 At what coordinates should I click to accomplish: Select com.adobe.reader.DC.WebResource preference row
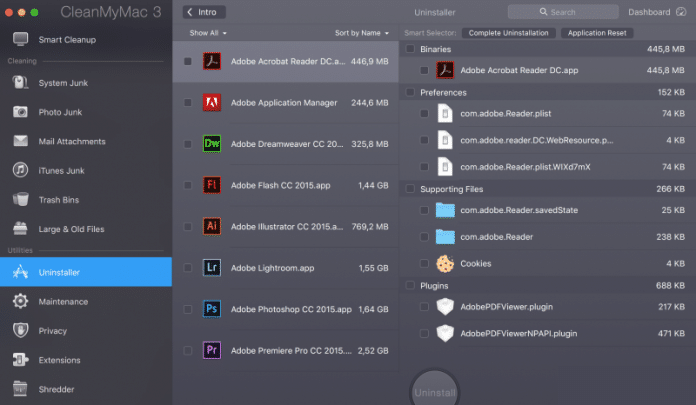pyautogui.click(x=548, y=140)
